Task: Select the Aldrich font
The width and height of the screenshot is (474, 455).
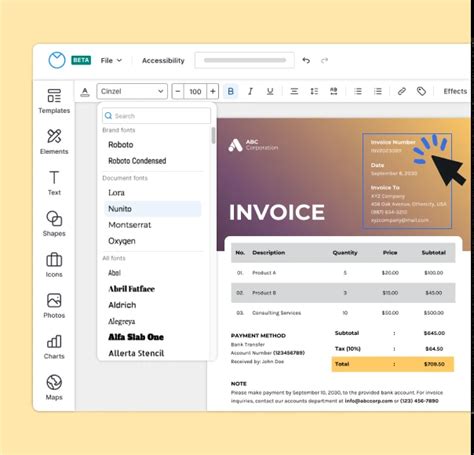Action: pyautogui.click(x=122, y=305)
